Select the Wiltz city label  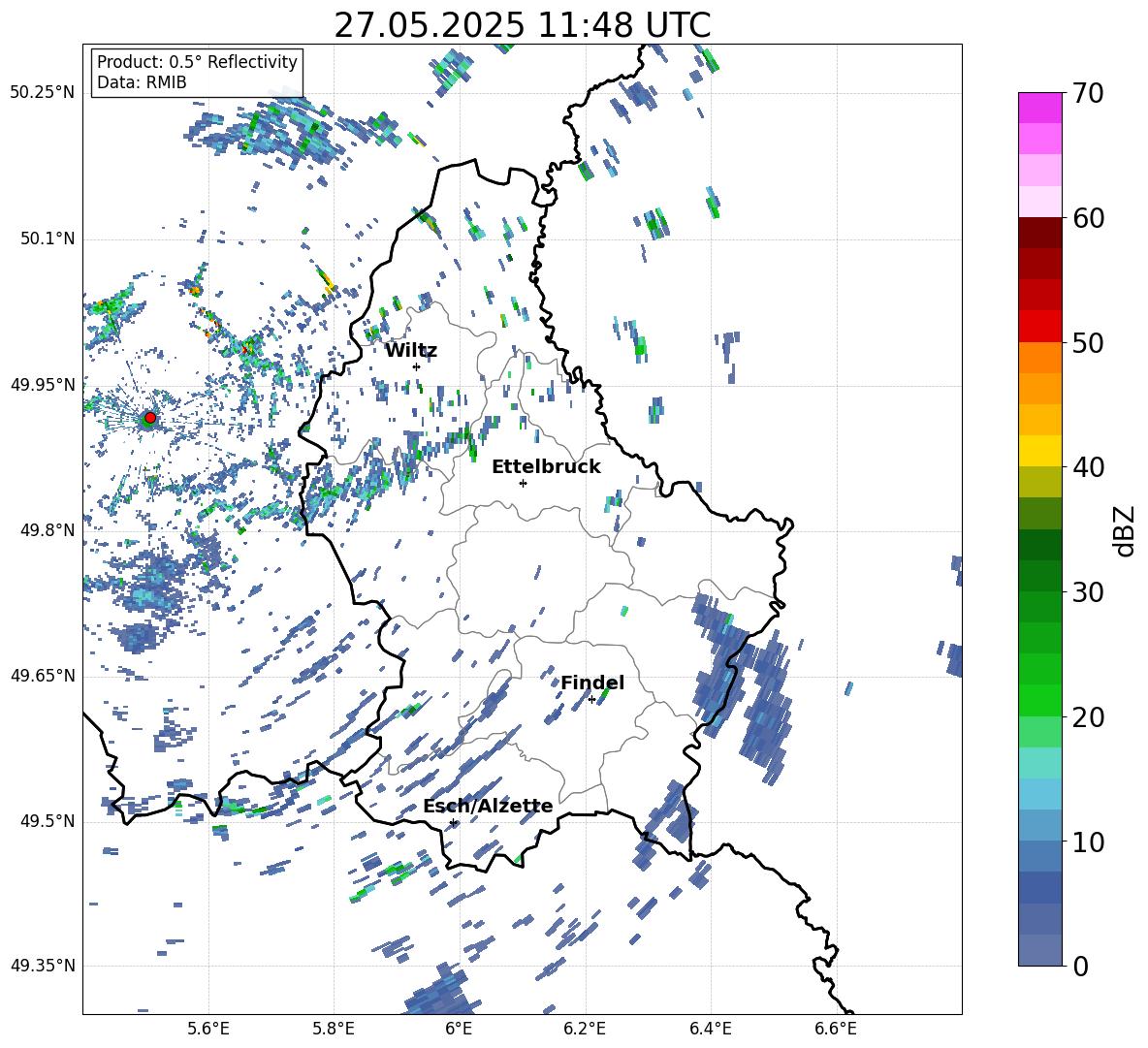coord(411,351)
